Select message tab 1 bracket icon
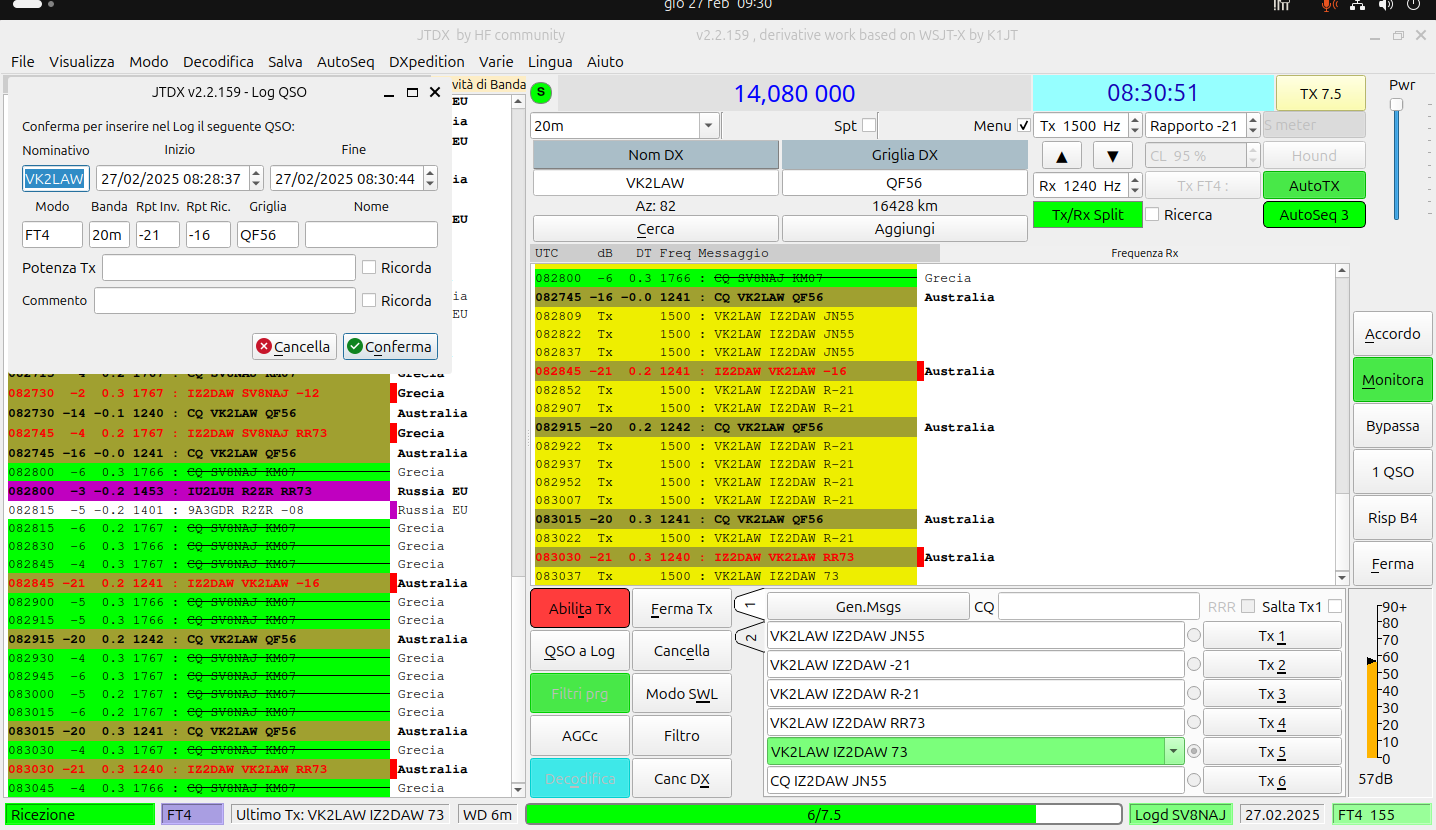 point(749,605)
